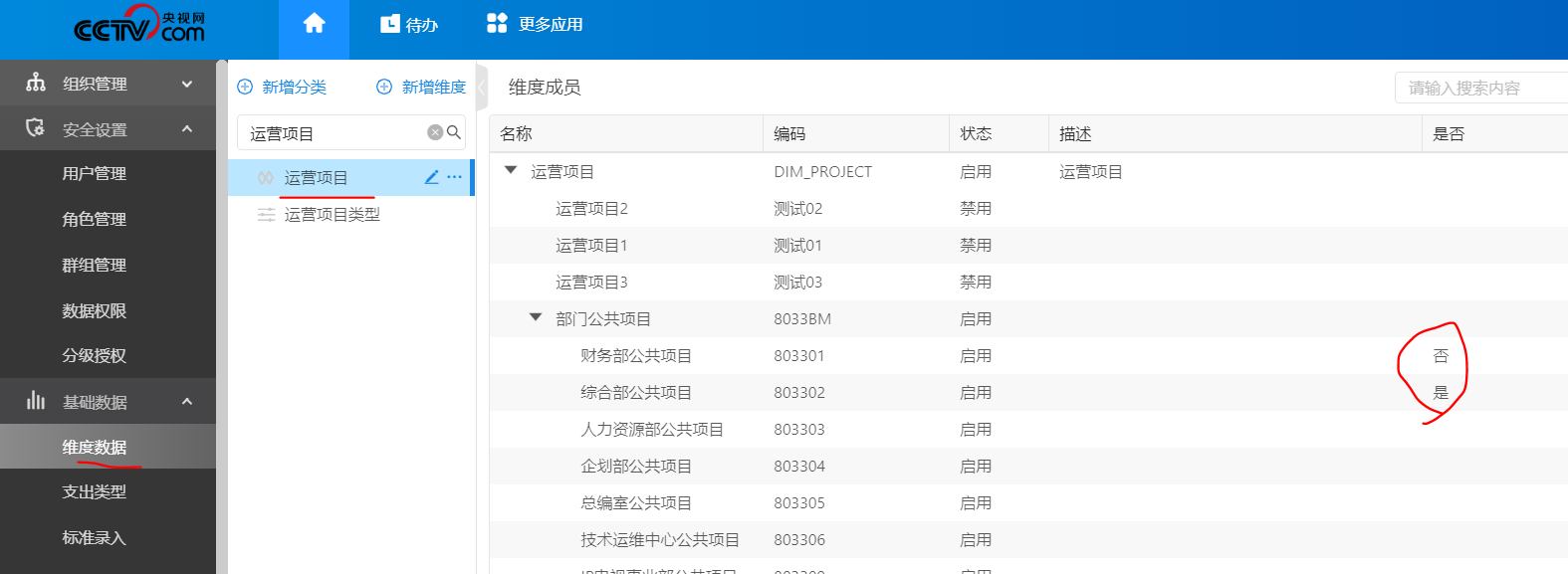
Task: Select the 运营项目1 row name
Action: pos(591,245)
